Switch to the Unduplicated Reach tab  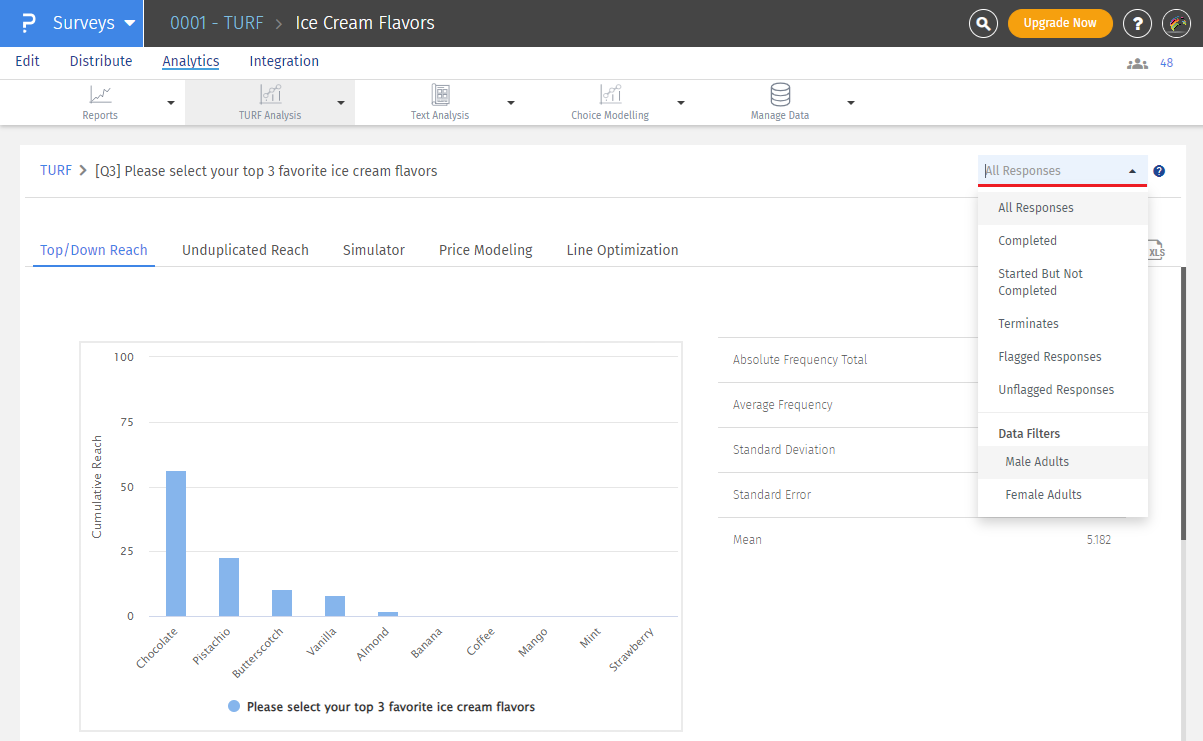[x=245, y=250]
